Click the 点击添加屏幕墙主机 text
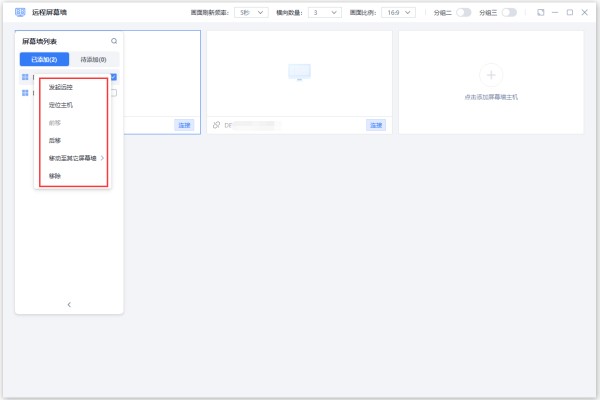Viewport: 600px width, 400px height. (491, 97)
